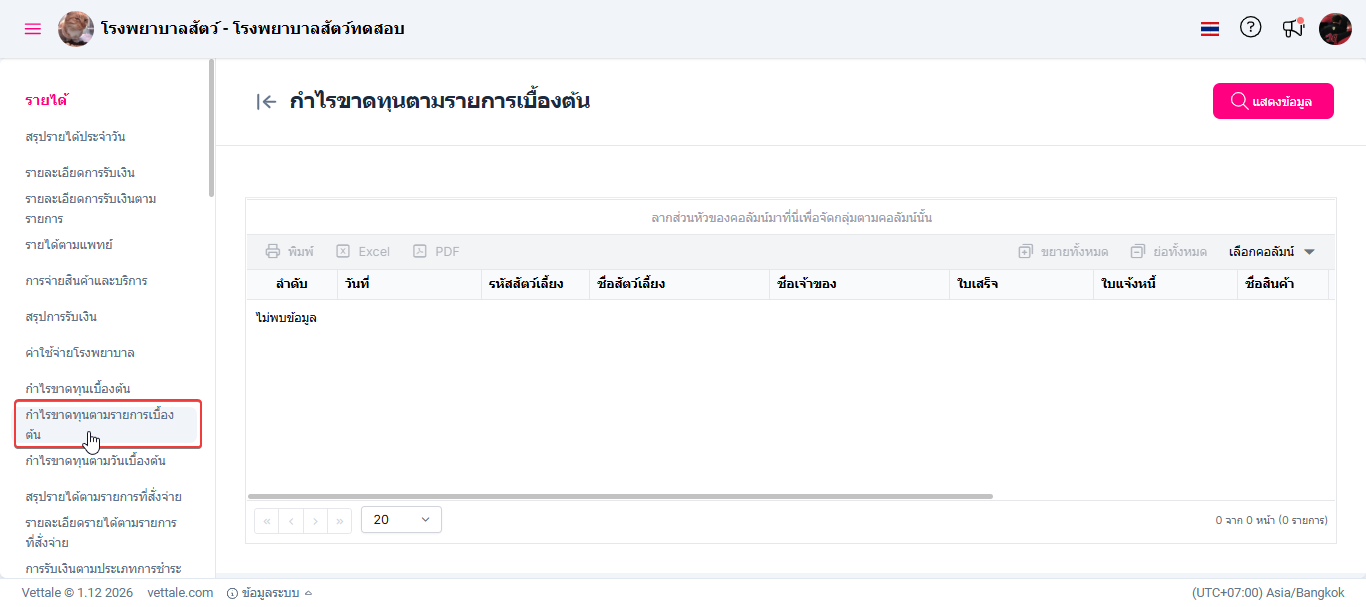Open สรุปรายได้ตามรายการที่สั่งจ่าย in sidebar
The width and height of the screenshot is (1366, 607).
point(103,497)
